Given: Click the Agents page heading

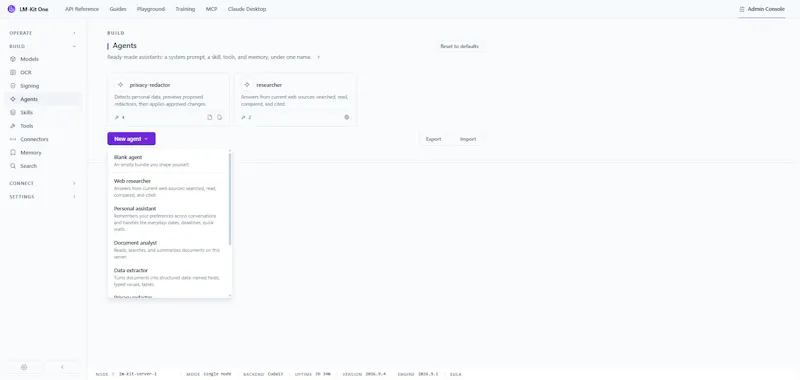Looking at the screenshot, I should pos(124,46).
